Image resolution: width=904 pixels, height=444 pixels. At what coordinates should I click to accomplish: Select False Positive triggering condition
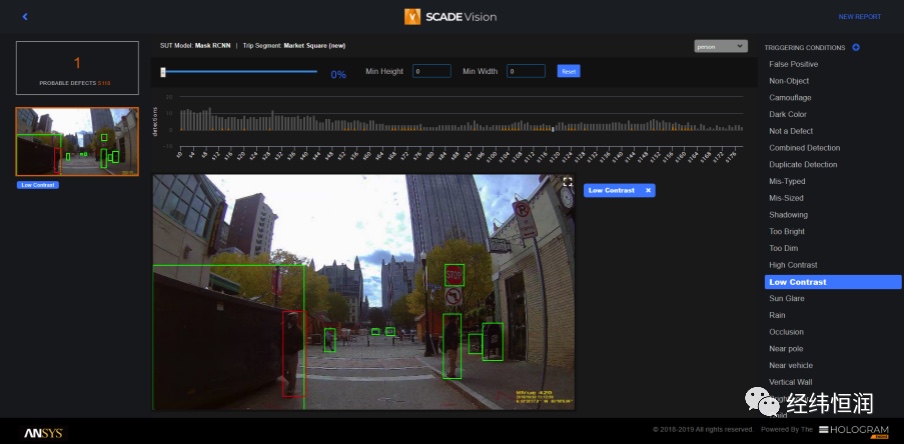click(x=793, y=64)
